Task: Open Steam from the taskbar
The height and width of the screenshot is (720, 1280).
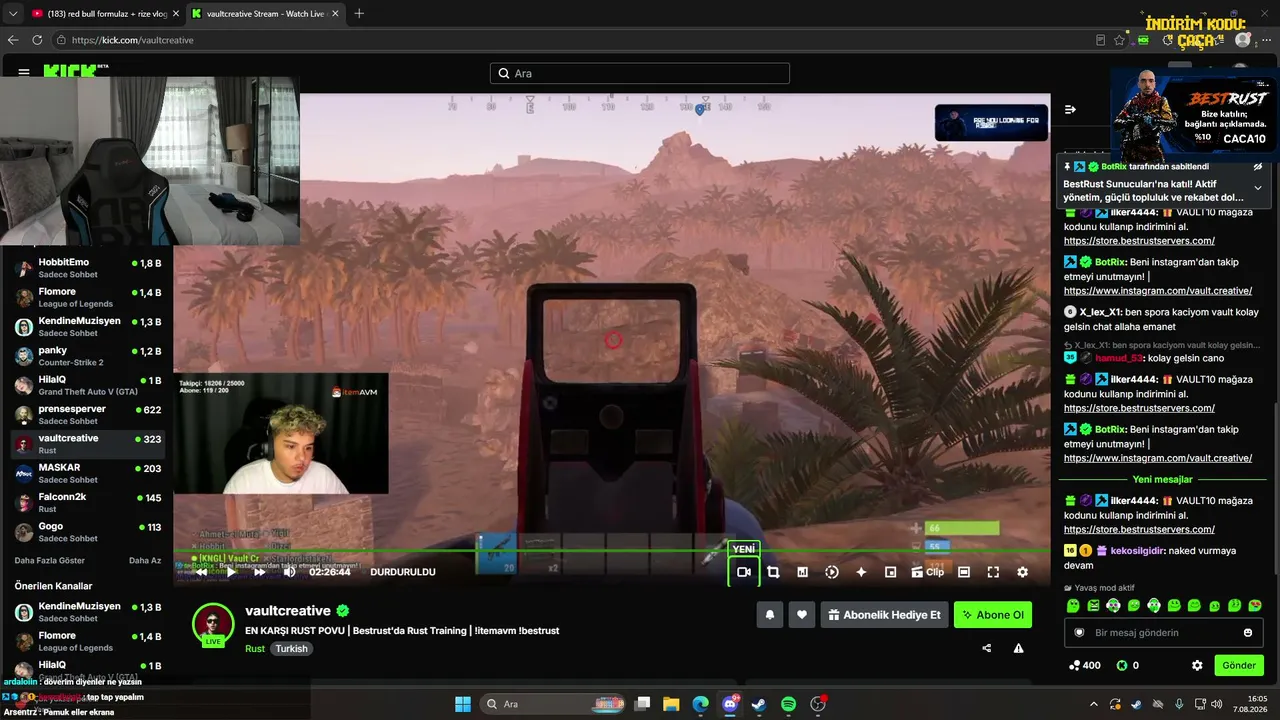Action: point(759,704)
